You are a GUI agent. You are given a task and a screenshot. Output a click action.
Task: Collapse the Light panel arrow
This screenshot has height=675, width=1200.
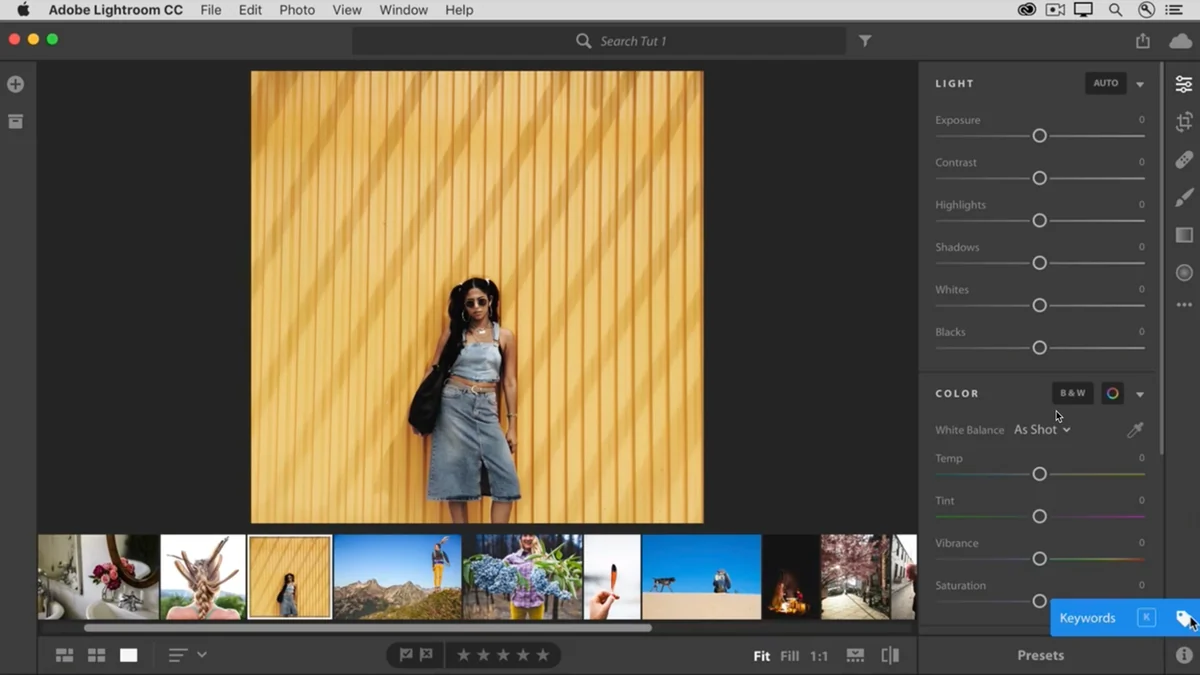(1140, 85)
